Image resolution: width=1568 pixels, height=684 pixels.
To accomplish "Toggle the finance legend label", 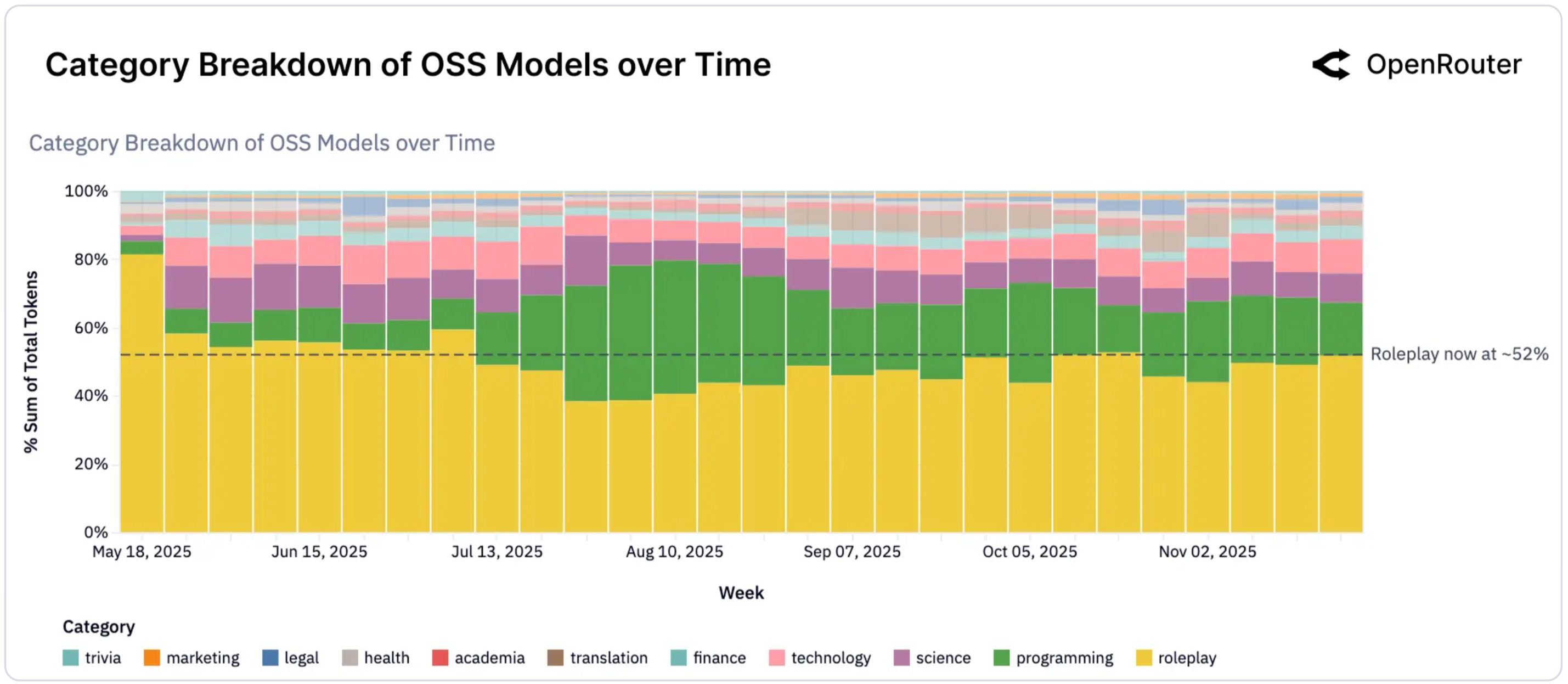I will pos(719,658).
